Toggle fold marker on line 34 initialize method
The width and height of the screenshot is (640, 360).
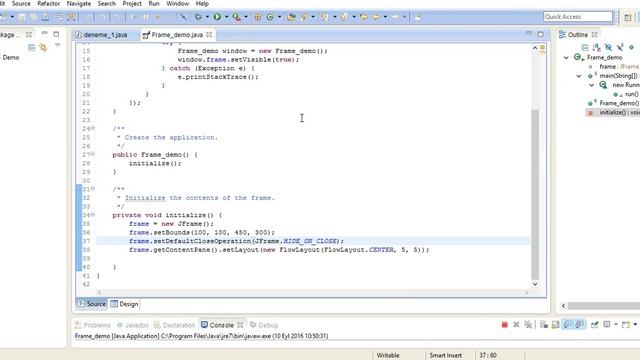coord(93,215)
